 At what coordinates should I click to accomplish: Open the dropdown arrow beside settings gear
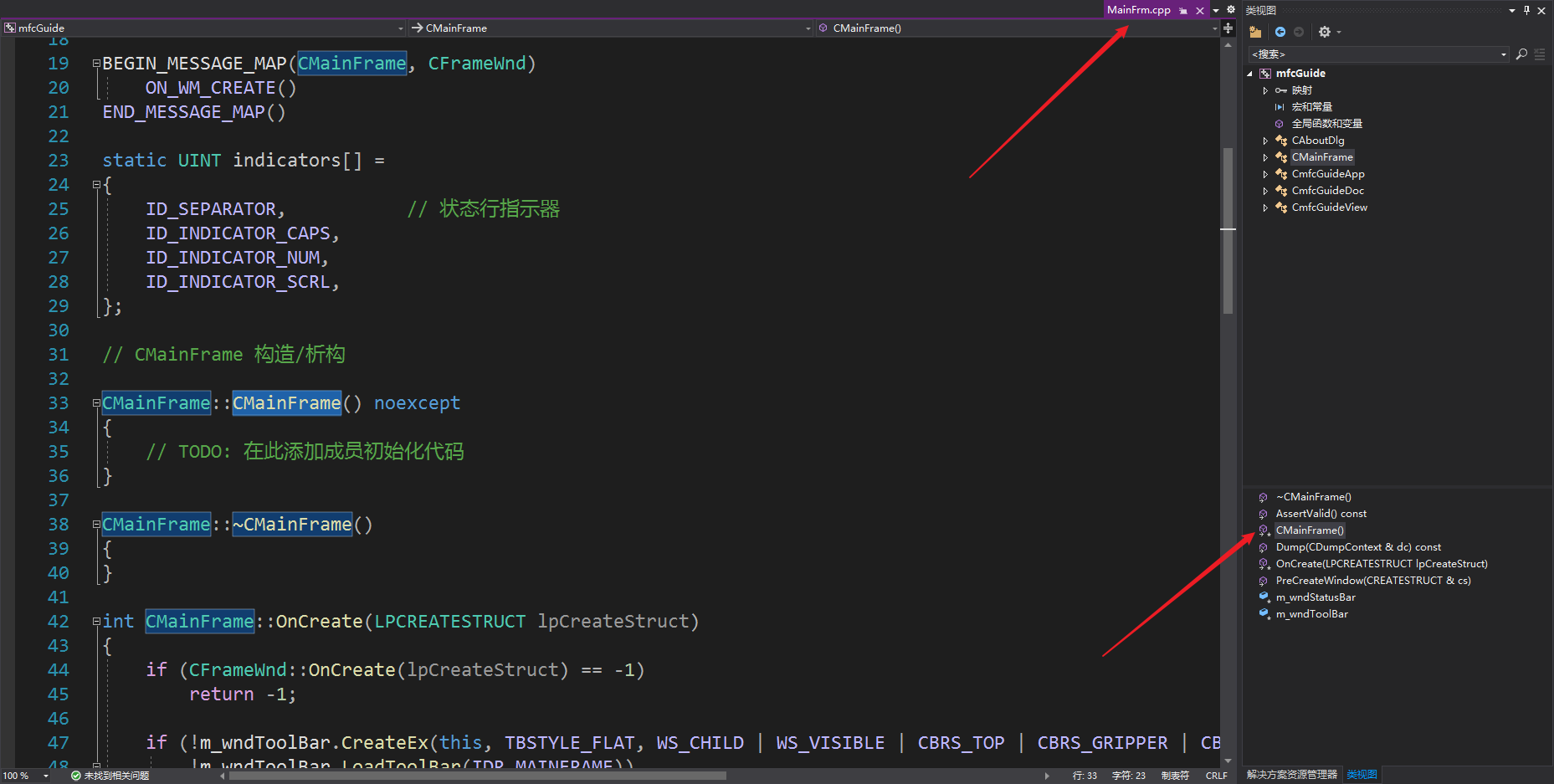[1339, 32]
